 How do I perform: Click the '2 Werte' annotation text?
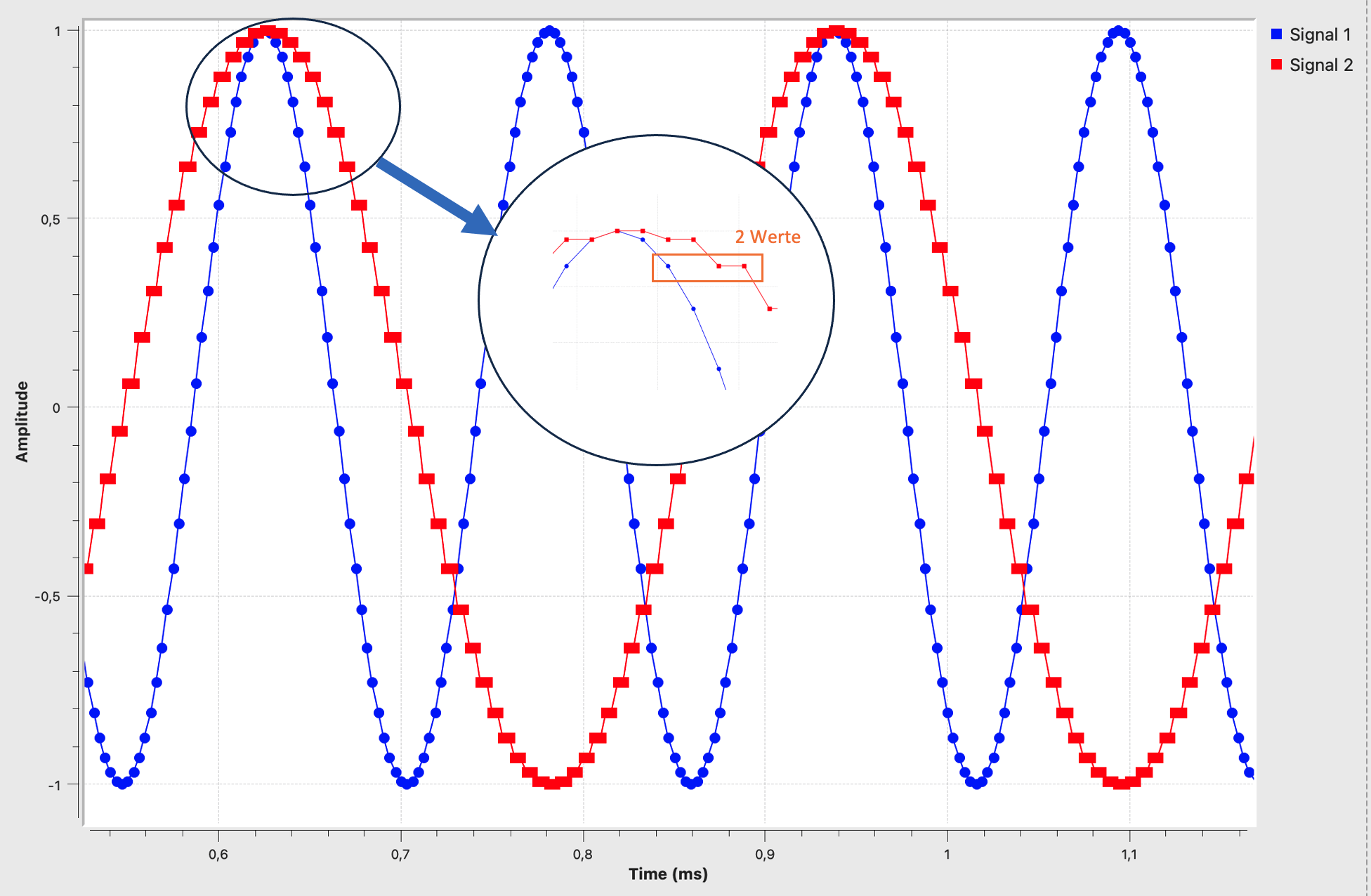[x=768, y=237]
